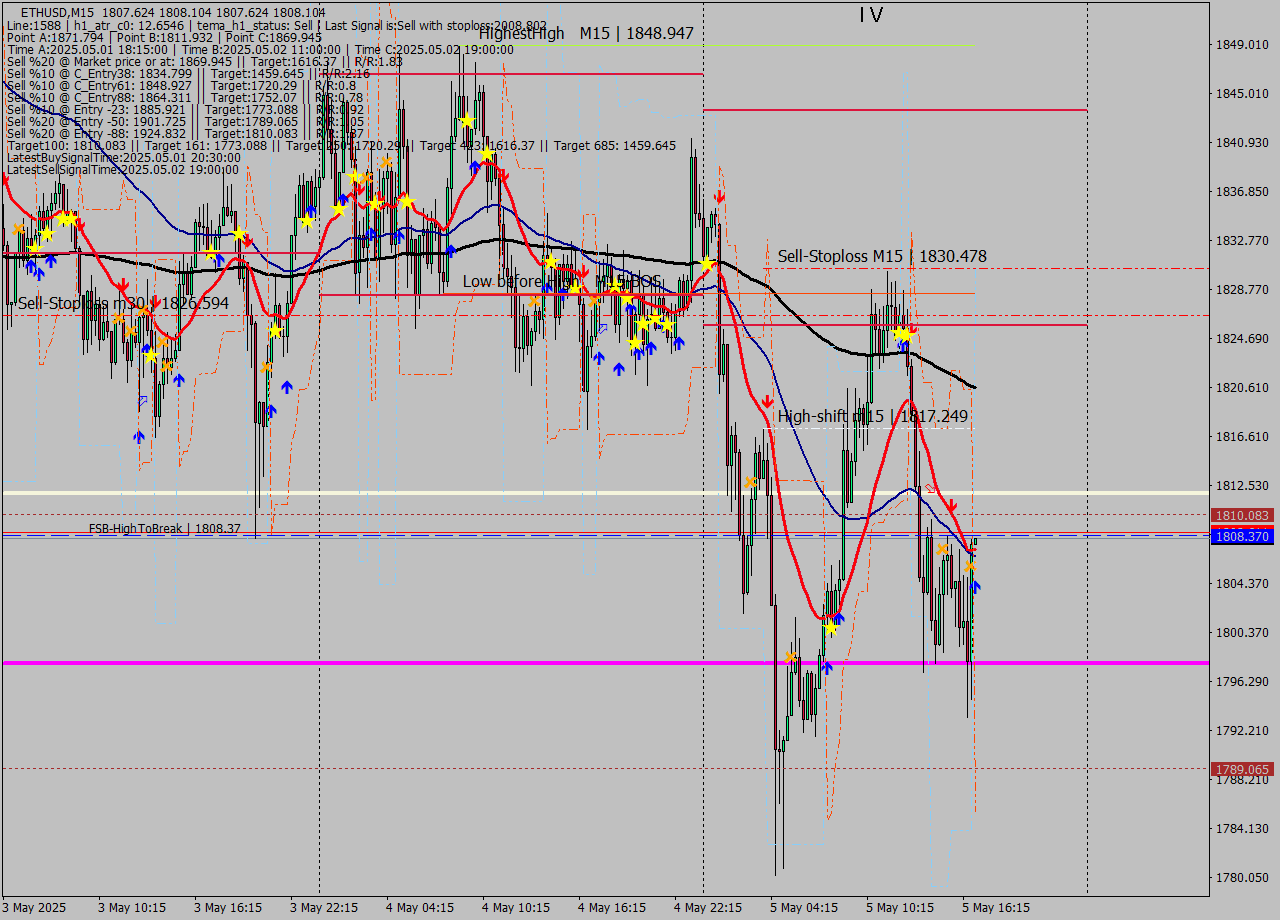The width and height of the screenshot is (1280, 920).
Task: Click the 5 May 04:15 time axis label
Action: 804,908
